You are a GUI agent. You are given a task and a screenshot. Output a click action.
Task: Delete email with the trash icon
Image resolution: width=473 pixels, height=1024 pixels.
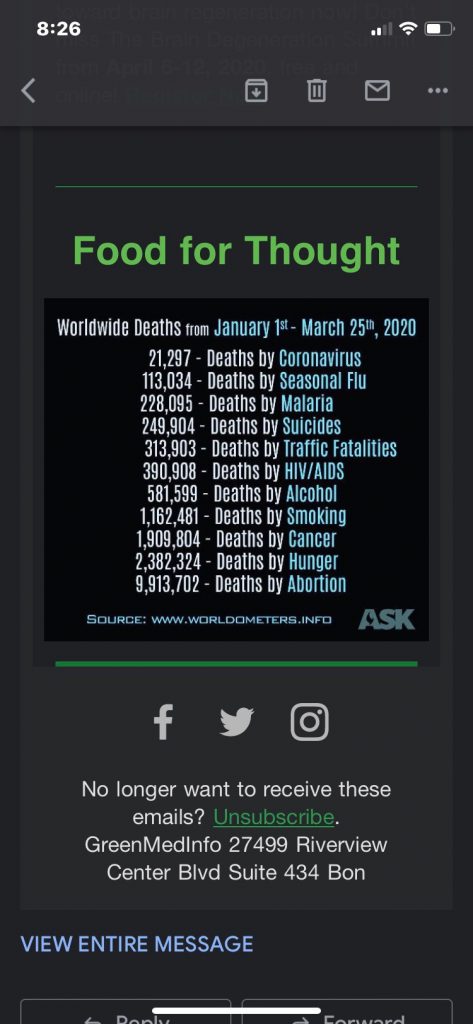(x=316, y=91)
